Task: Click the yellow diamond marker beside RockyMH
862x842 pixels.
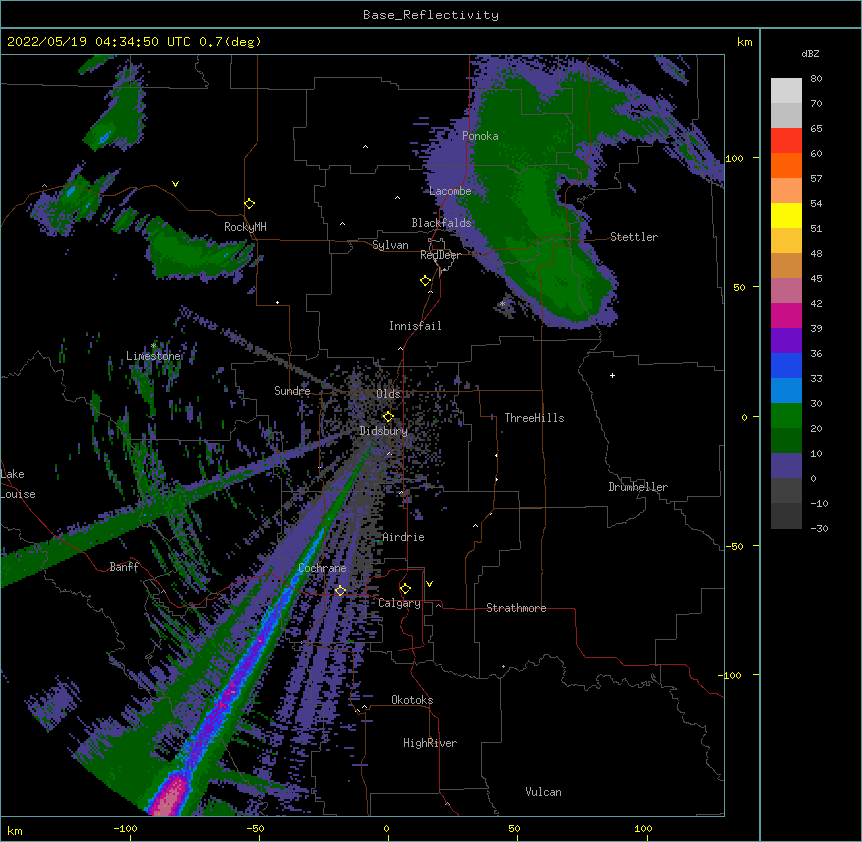Action: (x=249, y=204)
